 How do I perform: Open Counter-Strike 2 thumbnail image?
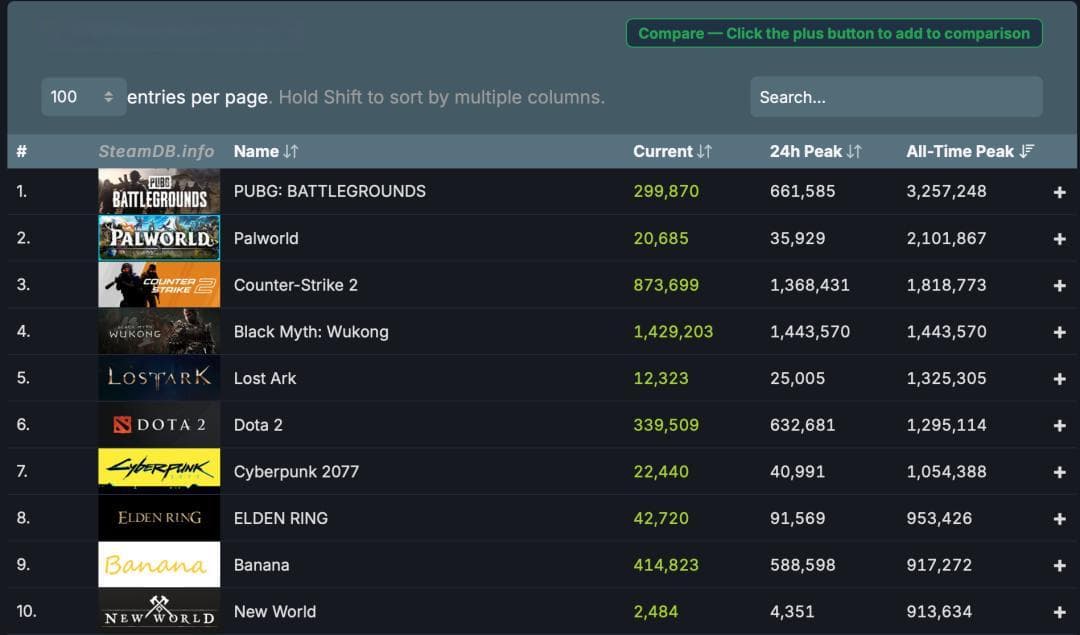(x=159, y=284)
